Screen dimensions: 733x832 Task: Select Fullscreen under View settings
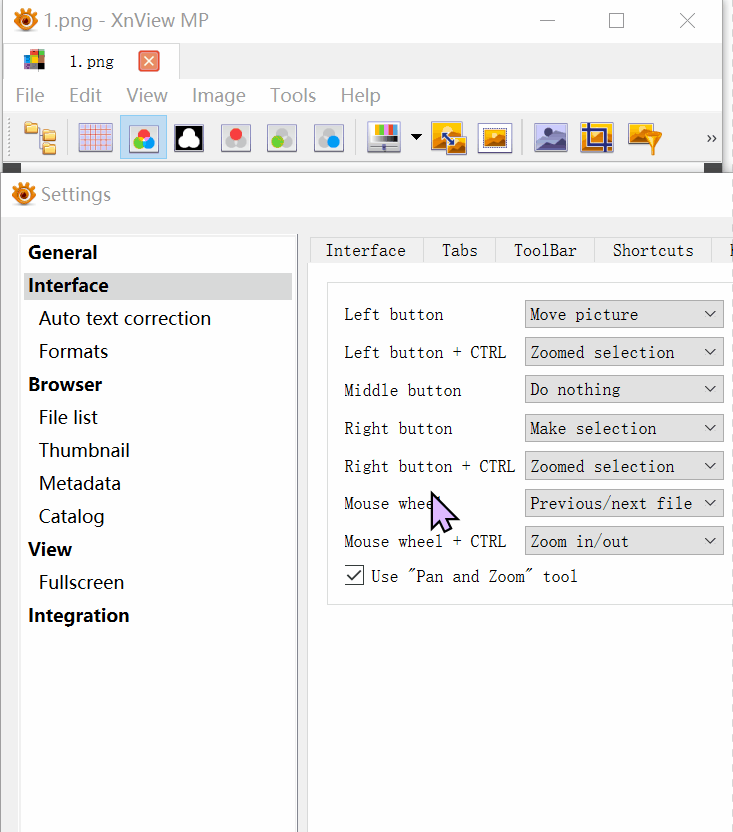point(82,583)
